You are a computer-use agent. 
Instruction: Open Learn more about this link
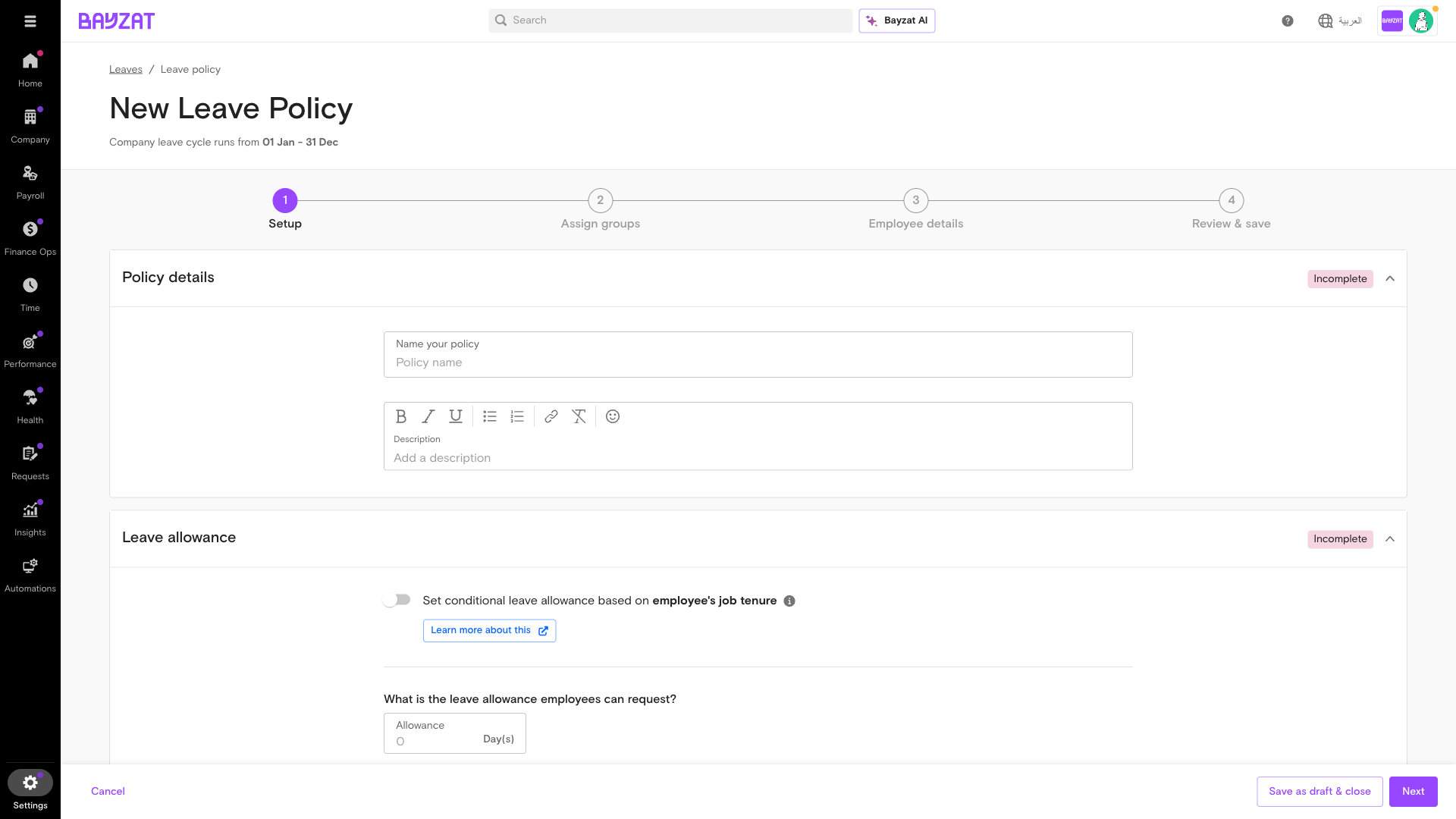(489, 630)
